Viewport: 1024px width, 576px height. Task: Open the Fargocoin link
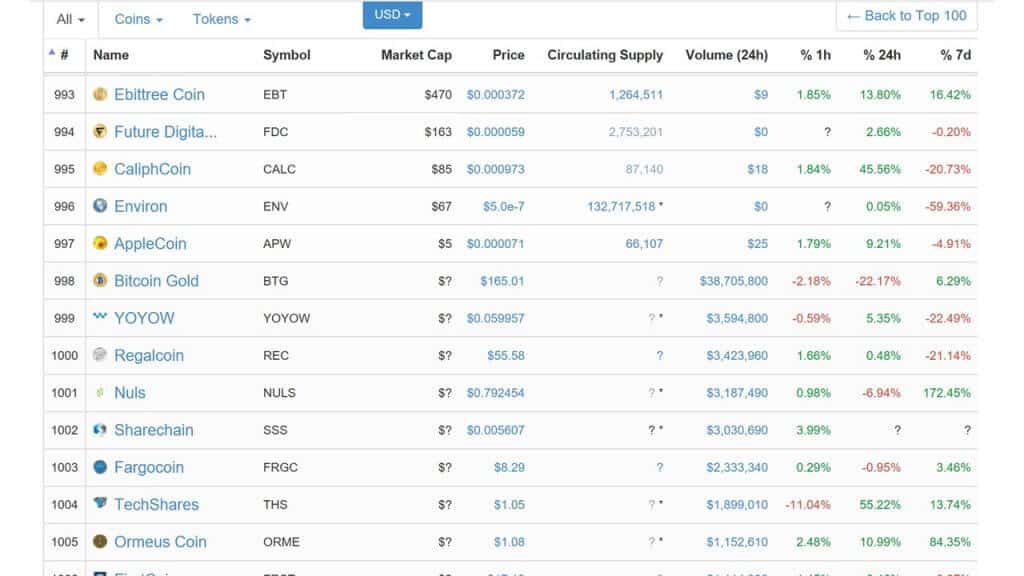click(149, 467)
